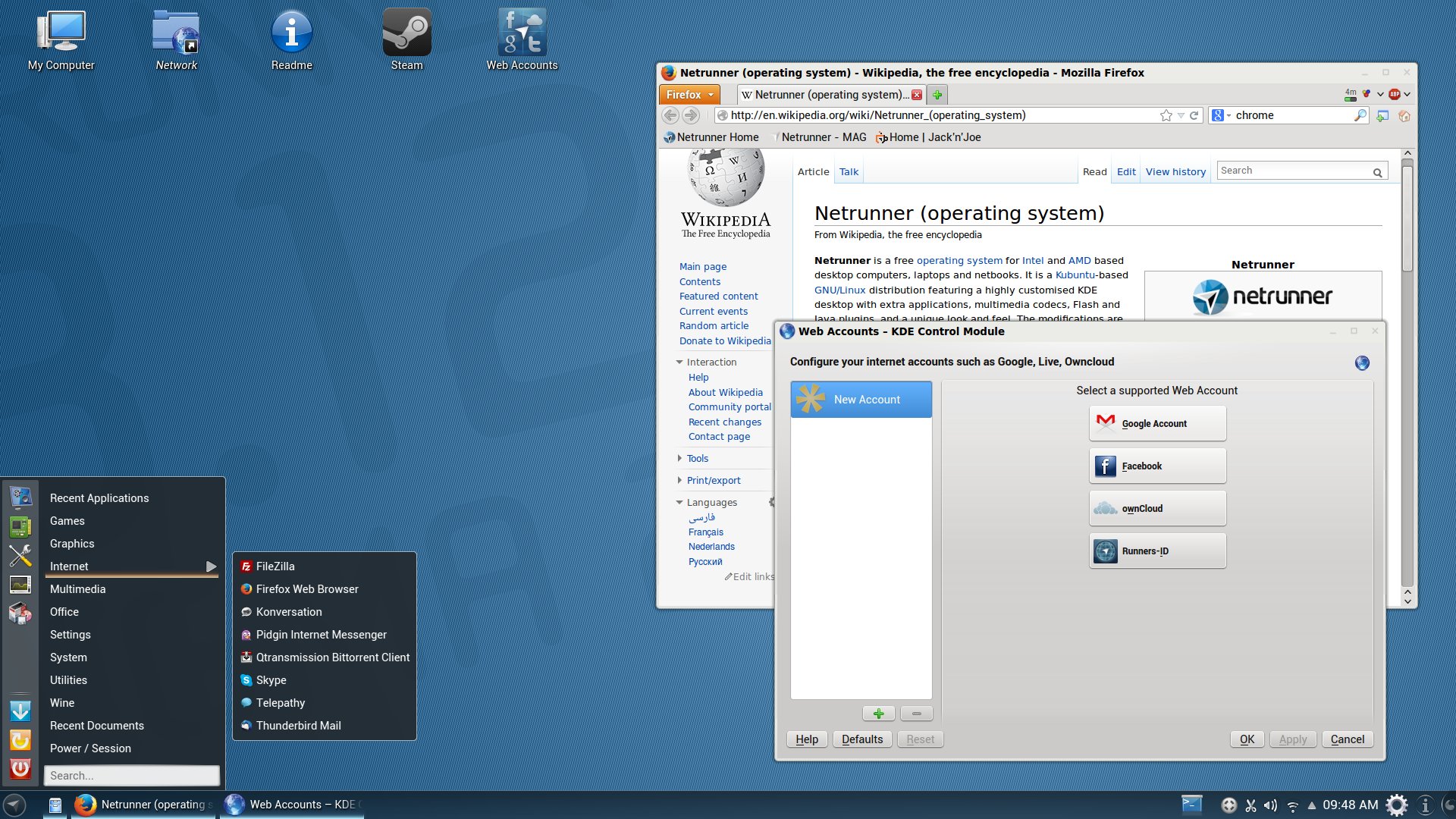This screenshot has height=819, width=1456.
Task: Open the Netrunner kickoff launcher button
Action: point(14,805)
